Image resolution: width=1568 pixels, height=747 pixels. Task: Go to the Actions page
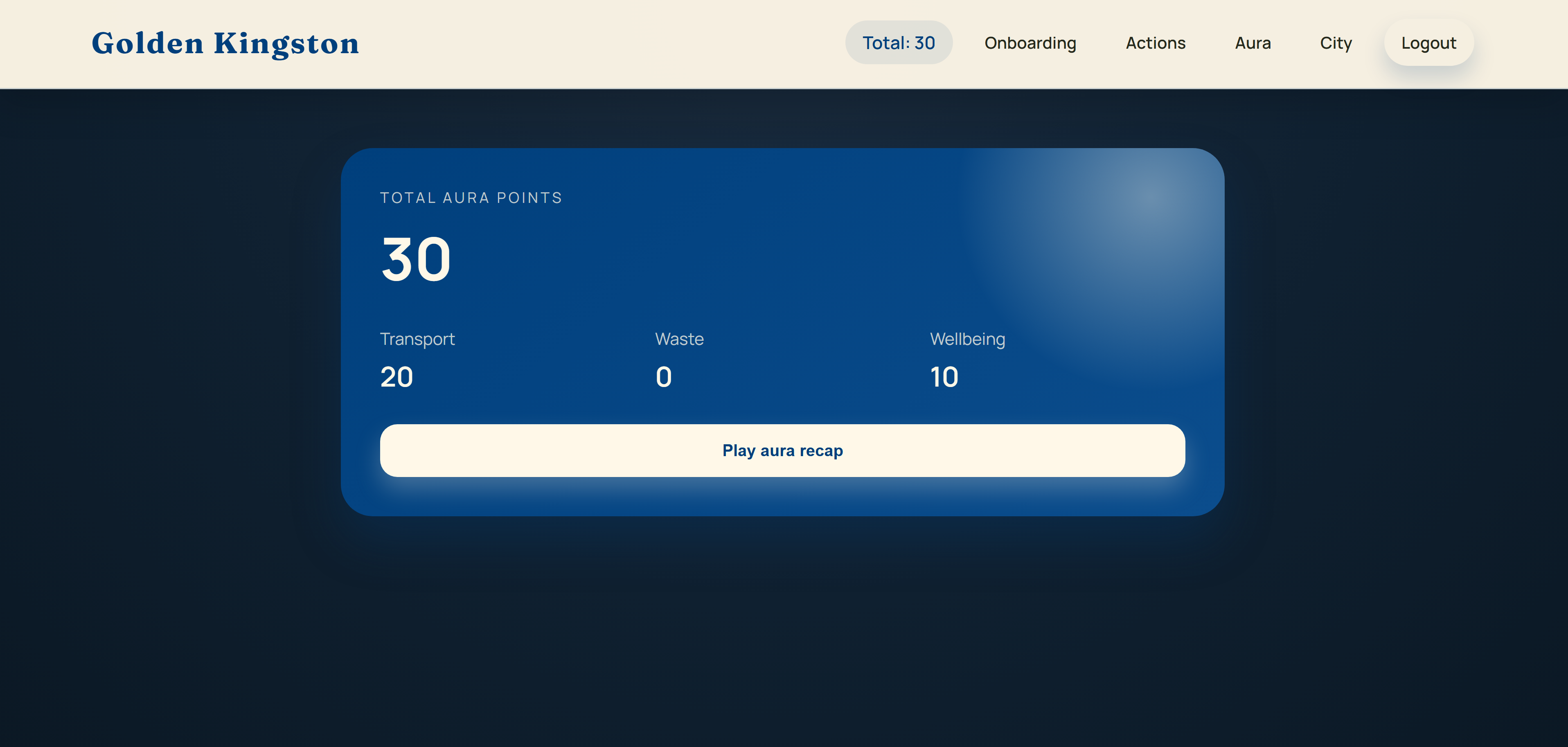tap(1155, 43)
